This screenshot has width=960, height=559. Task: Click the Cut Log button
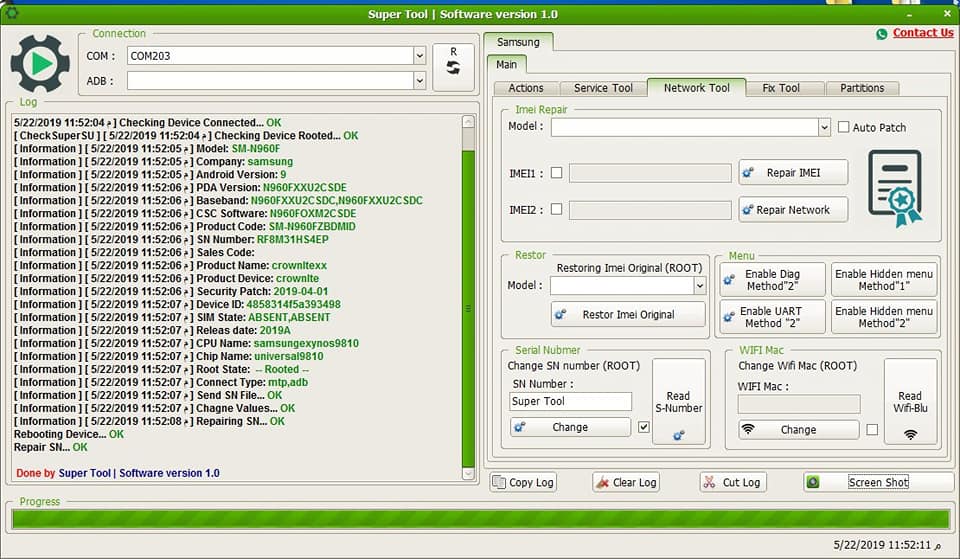pos(733,482)
